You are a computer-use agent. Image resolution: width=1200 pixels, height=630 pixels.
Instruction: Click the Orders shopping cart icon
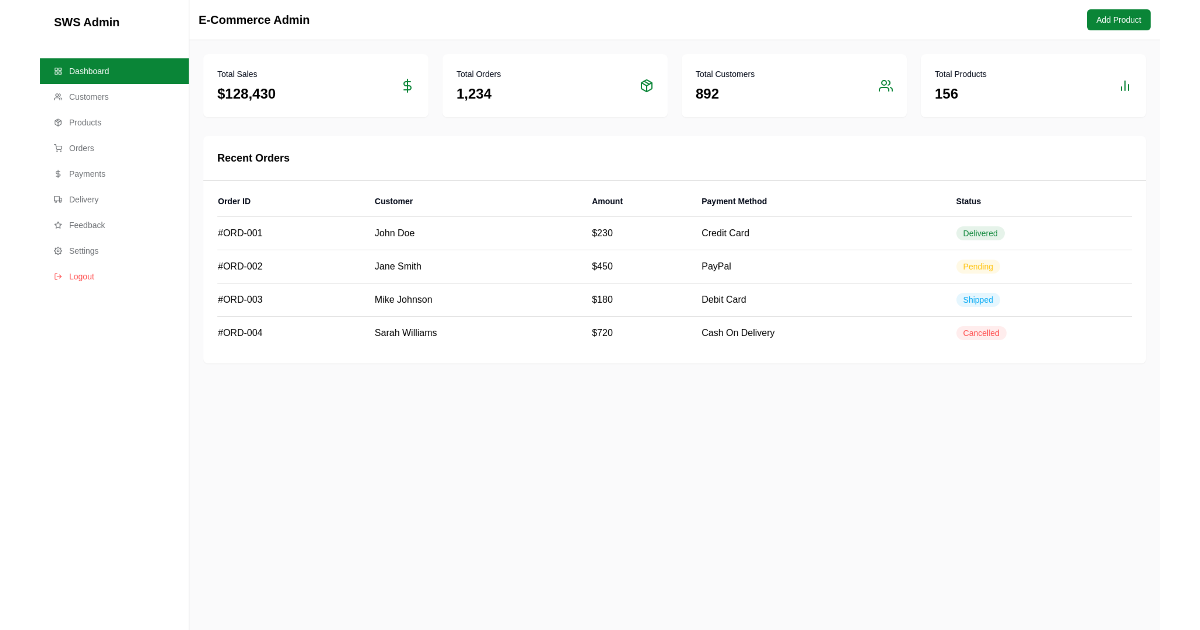59,148
